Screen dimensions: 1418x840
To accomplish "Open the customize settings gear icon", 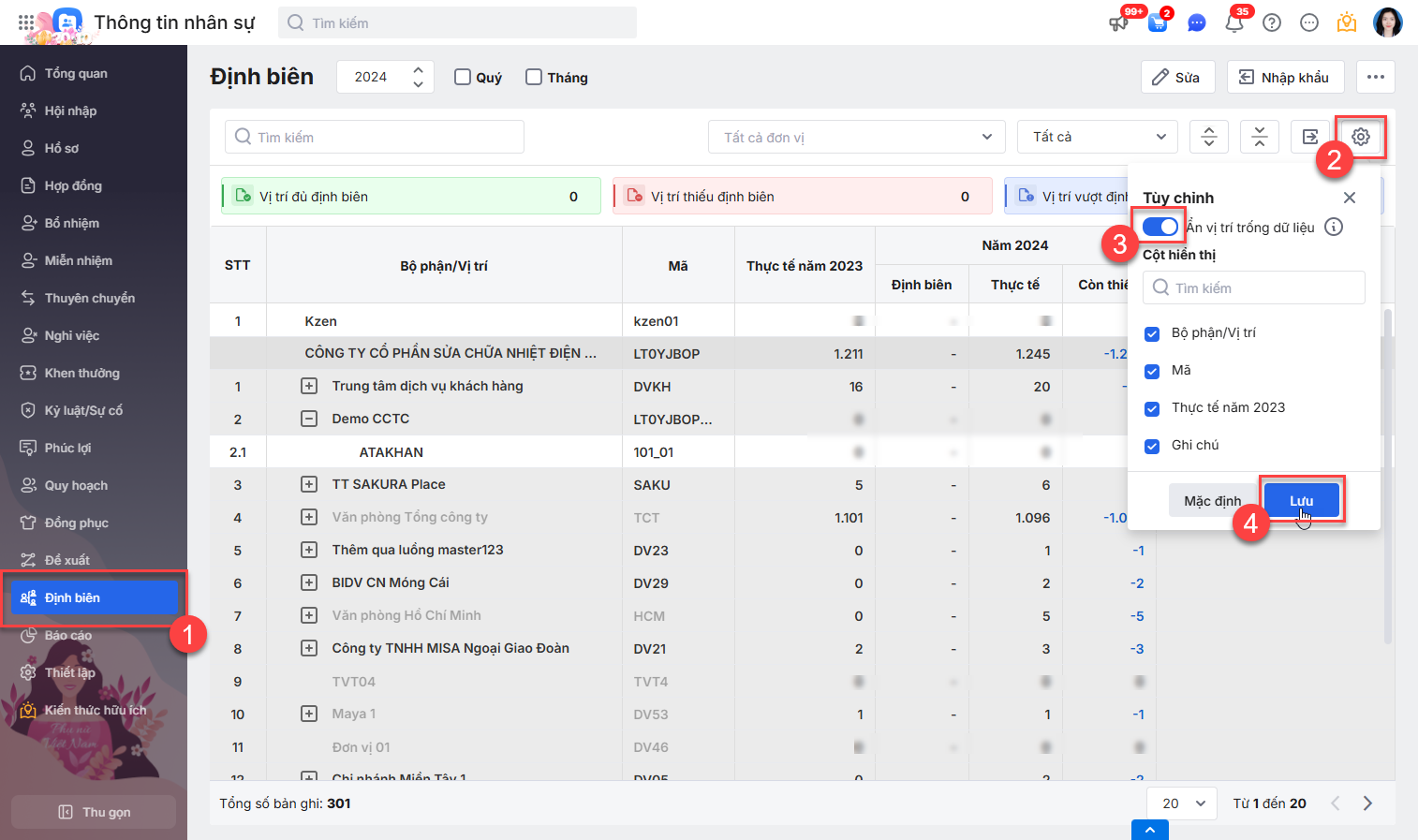I will [x=1360, y=137].
